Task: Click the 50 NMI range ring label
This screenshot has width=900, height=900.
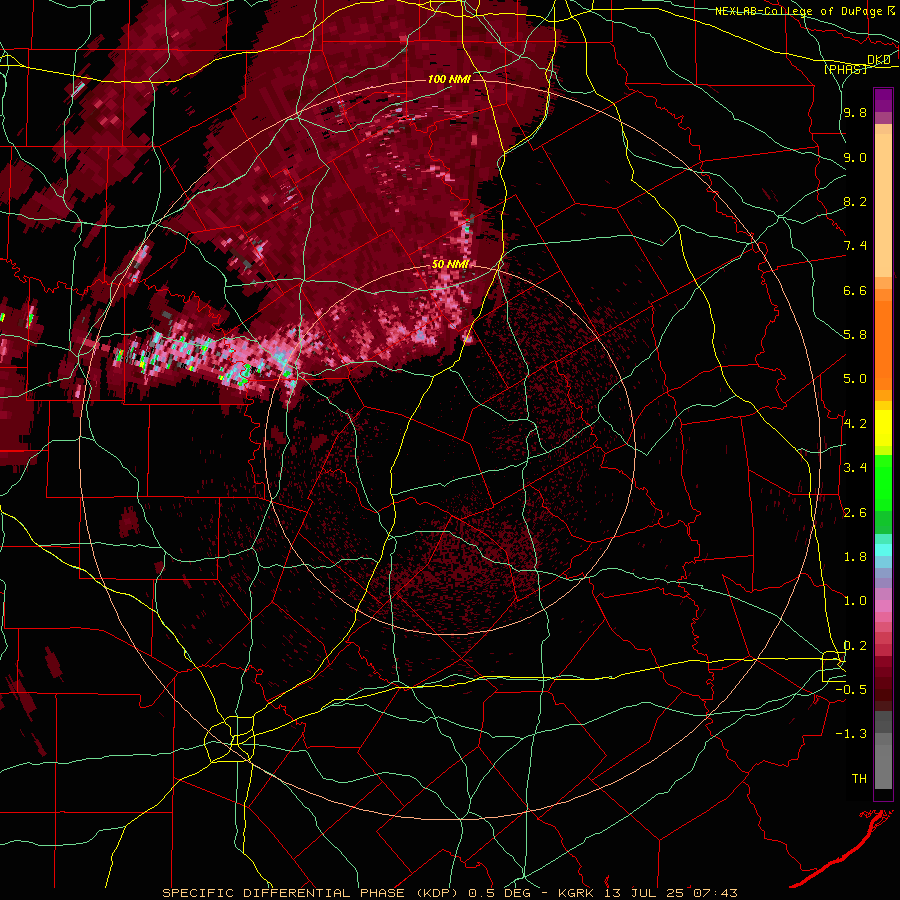Action: 451,264
